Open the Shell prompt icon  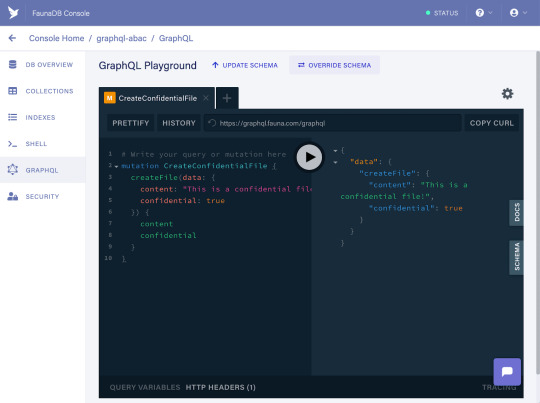tap(12, 144)
